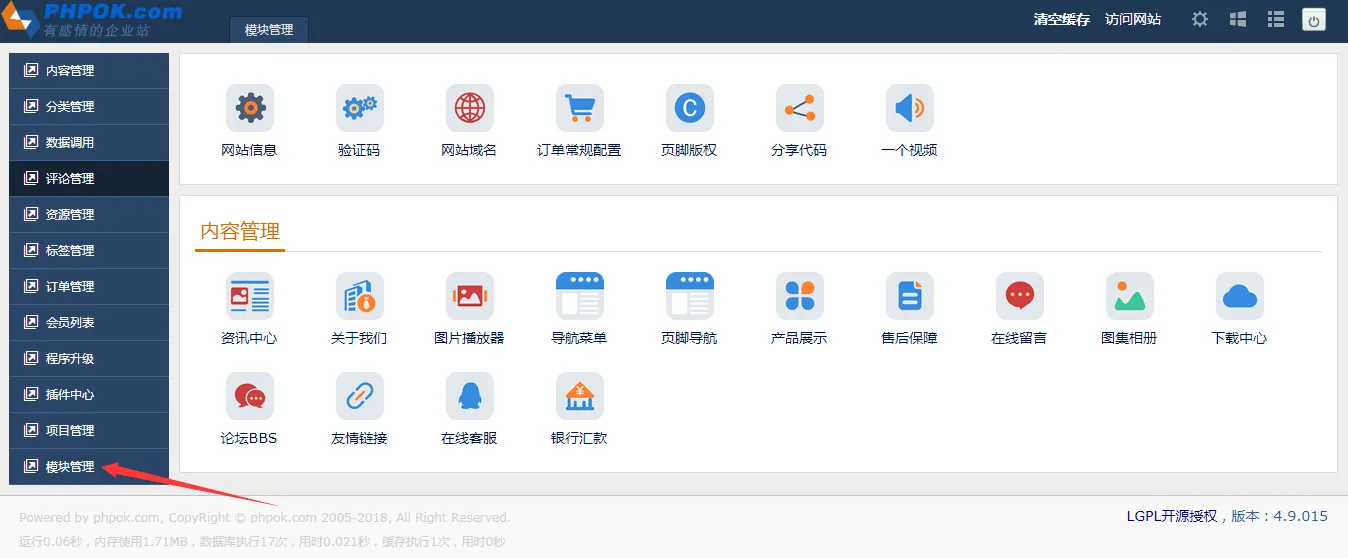Select 订单管理 from sidebar menu
This screenshot has width=1348, height=558.
pyautogui.click(x=88, y=287)
